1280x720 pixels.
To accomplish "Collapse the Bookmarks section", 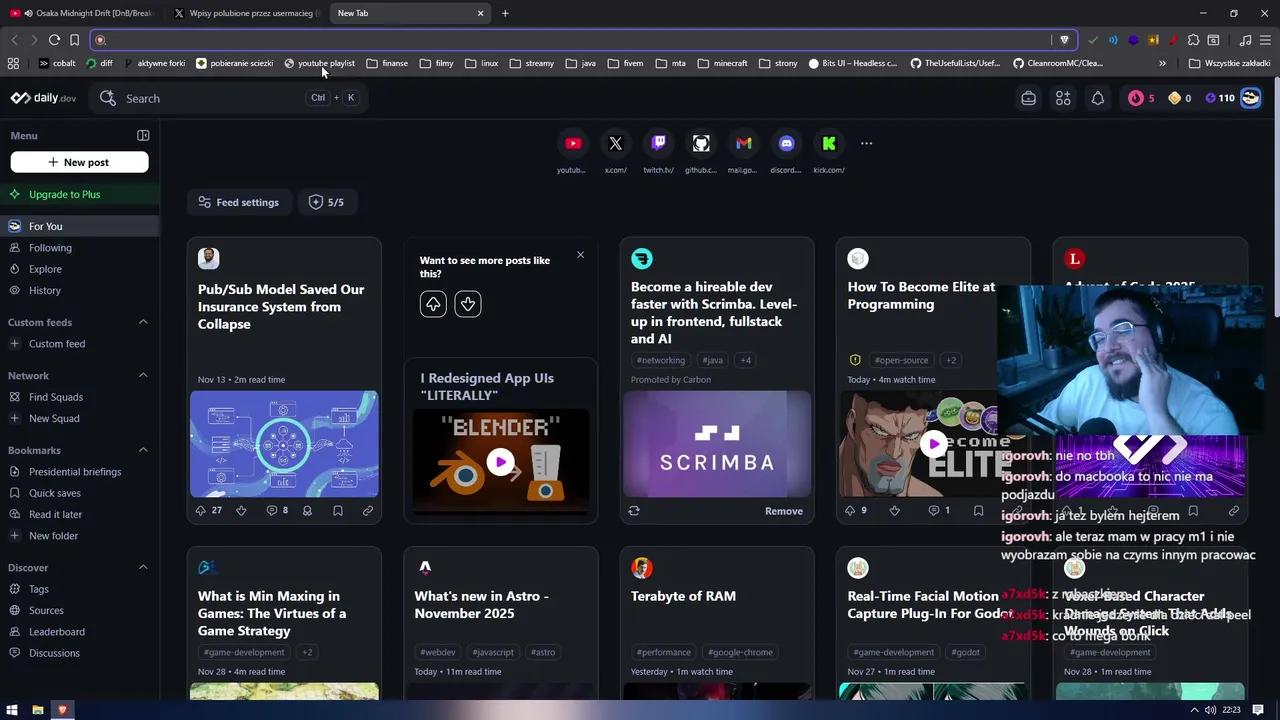I will click(x=143, y=450).
